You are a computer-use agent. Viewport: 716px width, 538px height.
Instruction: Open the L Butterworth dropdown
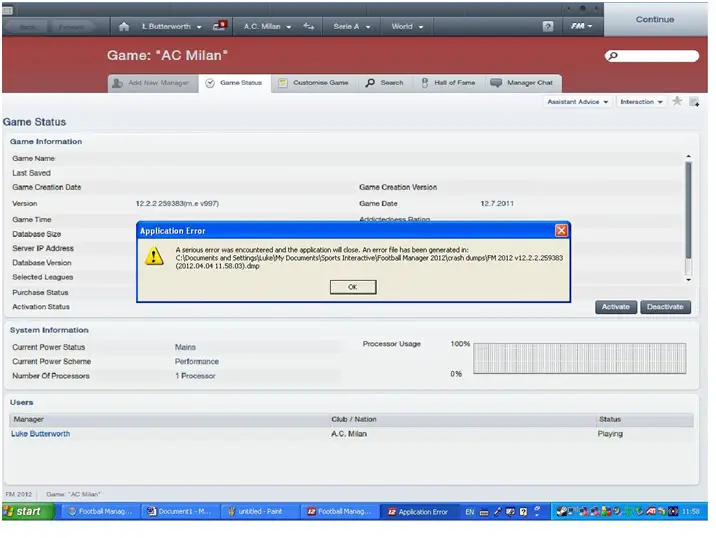171,26
